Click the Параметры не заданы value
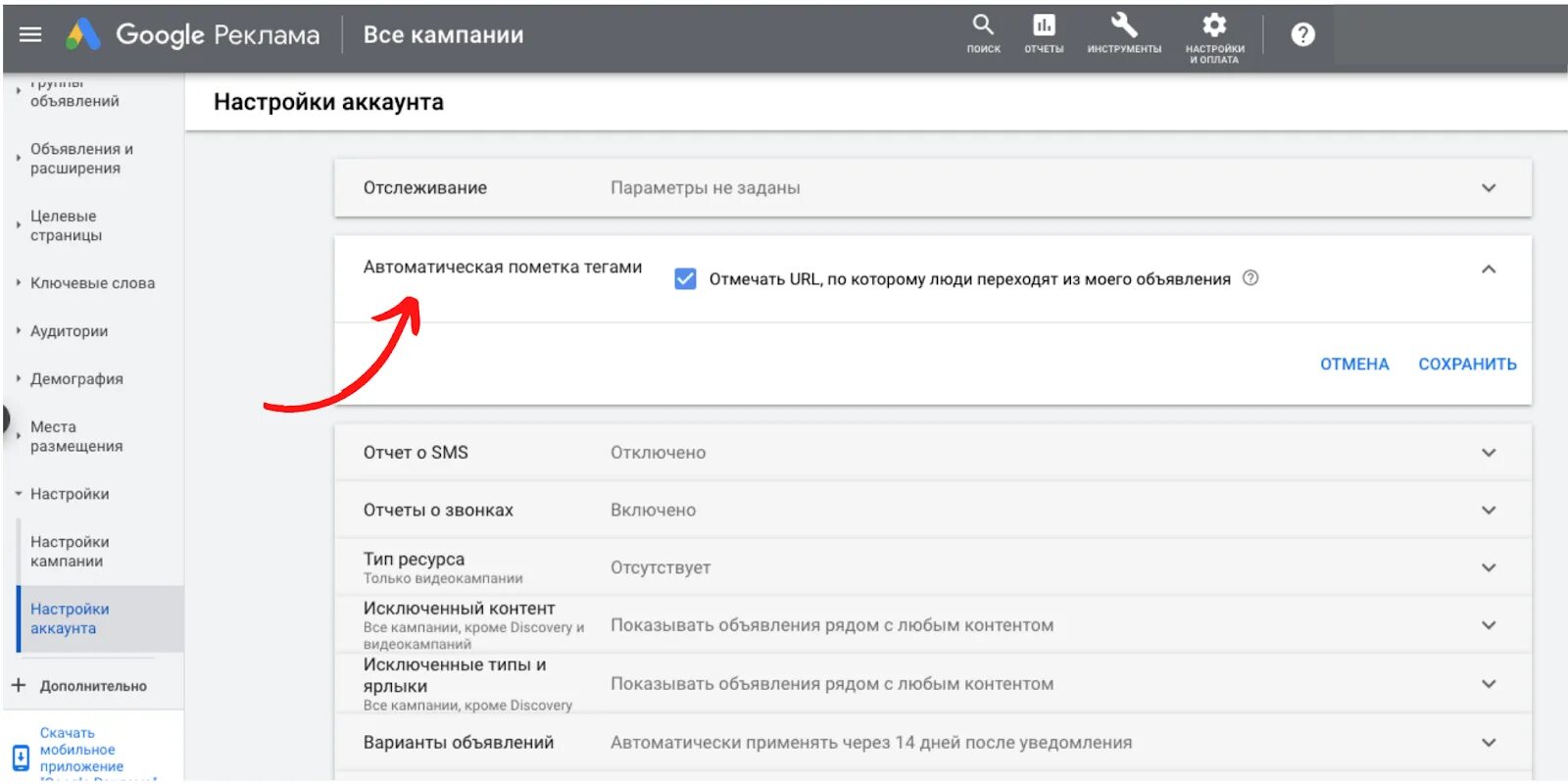The width and height of the screenshot is (1568, 784). tap(706, 187)
